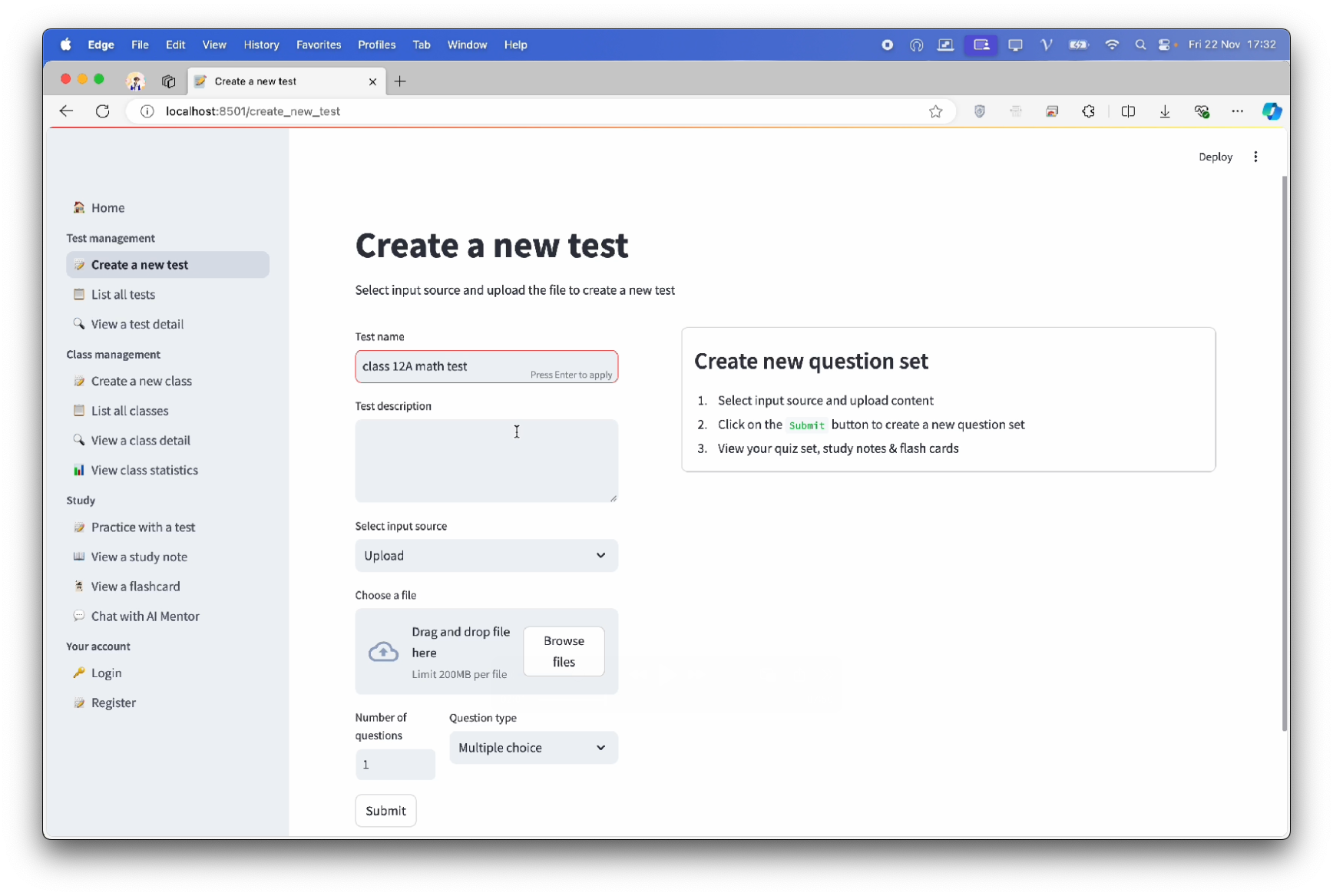Screen dimensions: 1333x896
Task: Open Chat with AI Mentor page
Action: pos(167,617)
